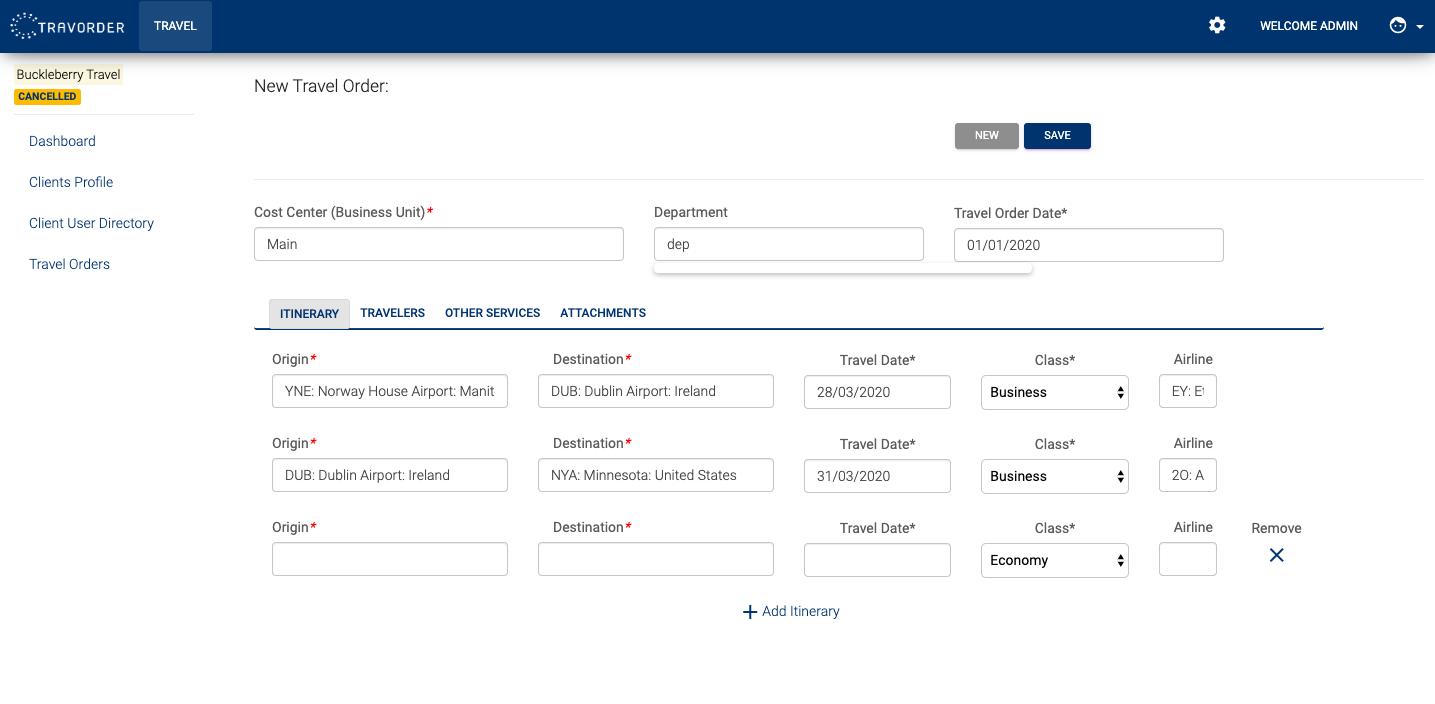Switch to the Travelers tab
Viewport: 1435px width, 704px height.
(392, 313)
